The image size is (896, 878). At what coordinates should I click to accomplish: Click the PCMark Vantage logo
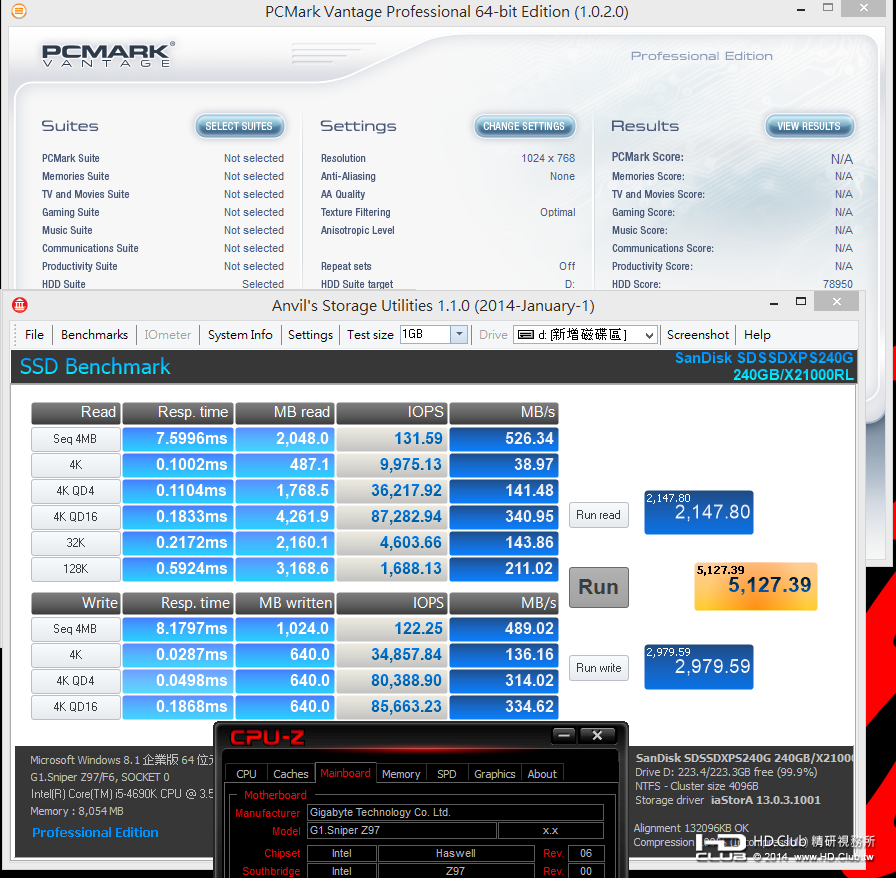coord(108,55)
